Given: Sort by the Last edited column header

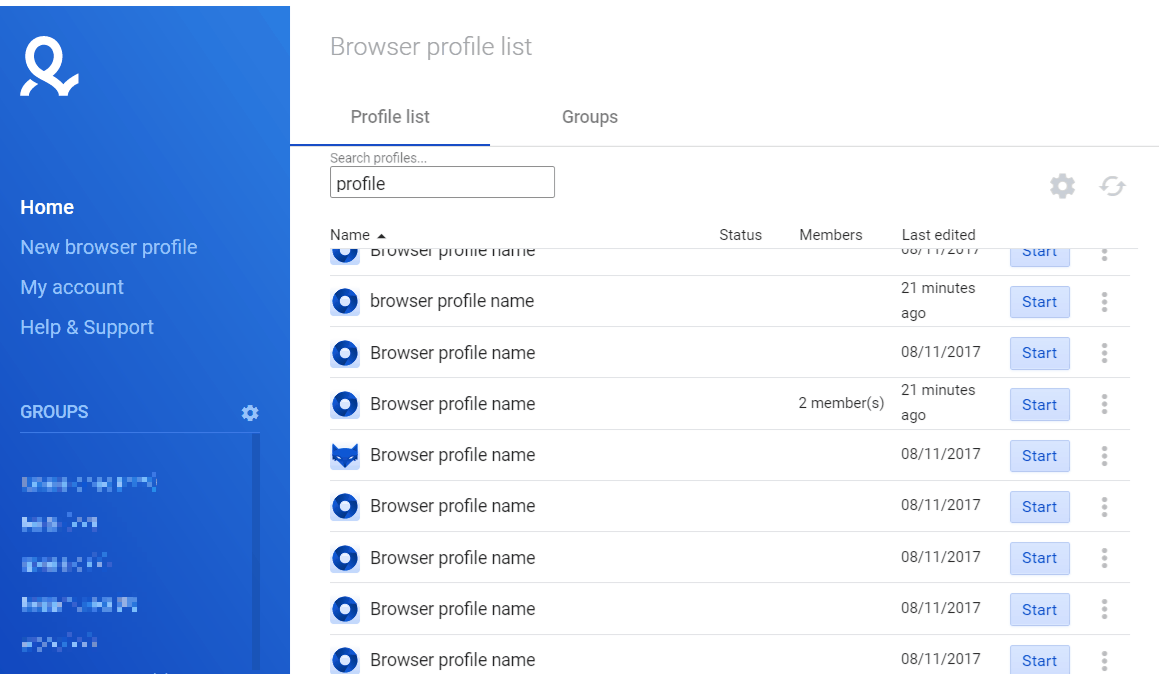Looking at the screenshot, I should click(x=938, y=235).
